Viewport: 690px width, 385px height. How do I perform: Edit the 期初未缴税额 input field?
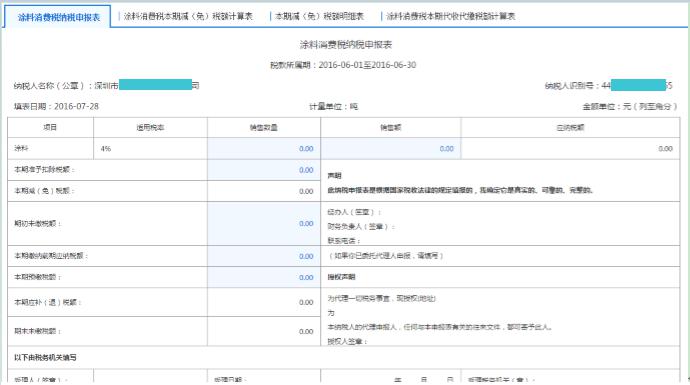click(x=264, y=224)
